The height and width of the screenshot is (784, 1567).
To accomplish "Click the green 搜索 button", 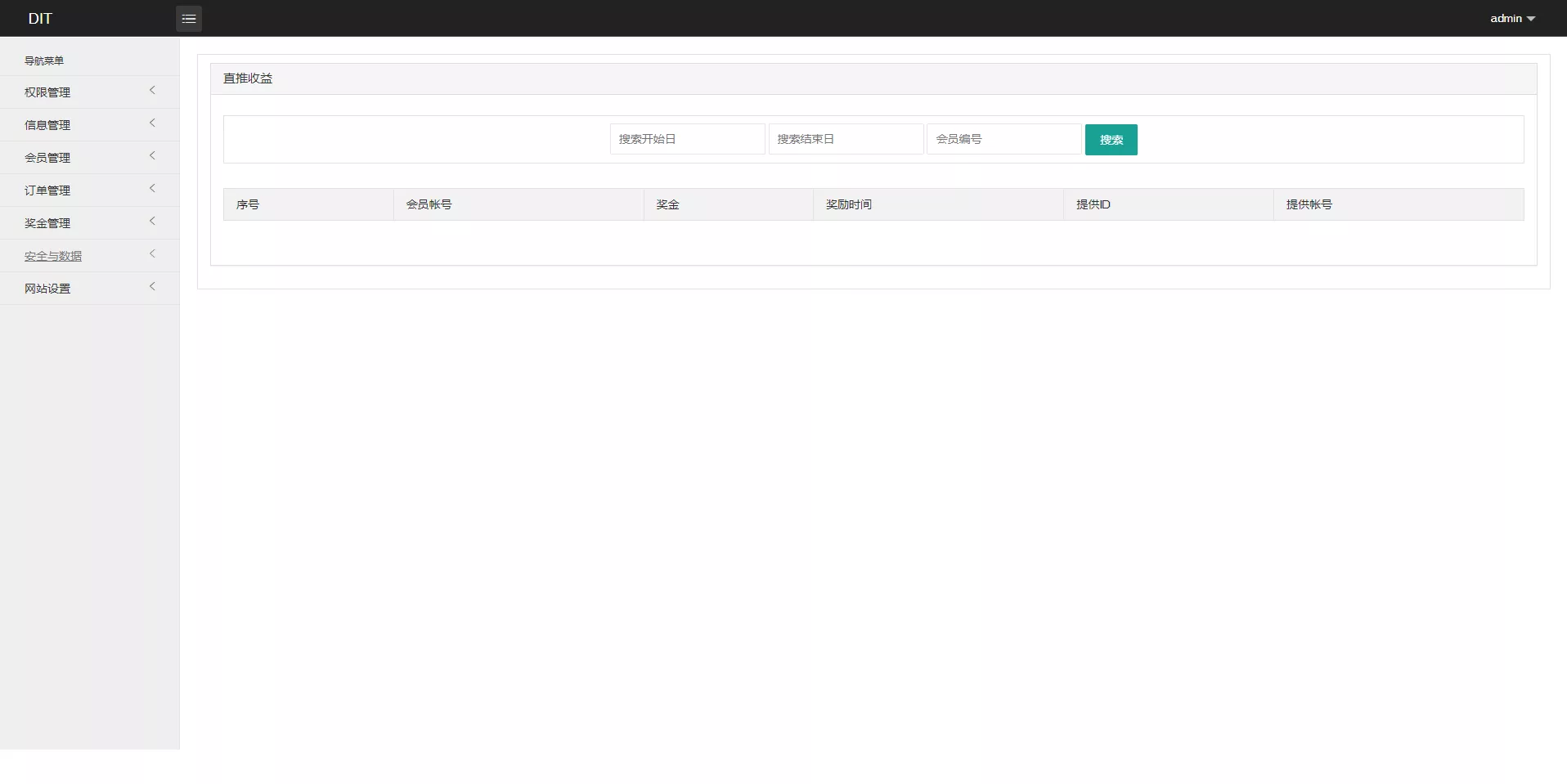I will coord(1111,140).
